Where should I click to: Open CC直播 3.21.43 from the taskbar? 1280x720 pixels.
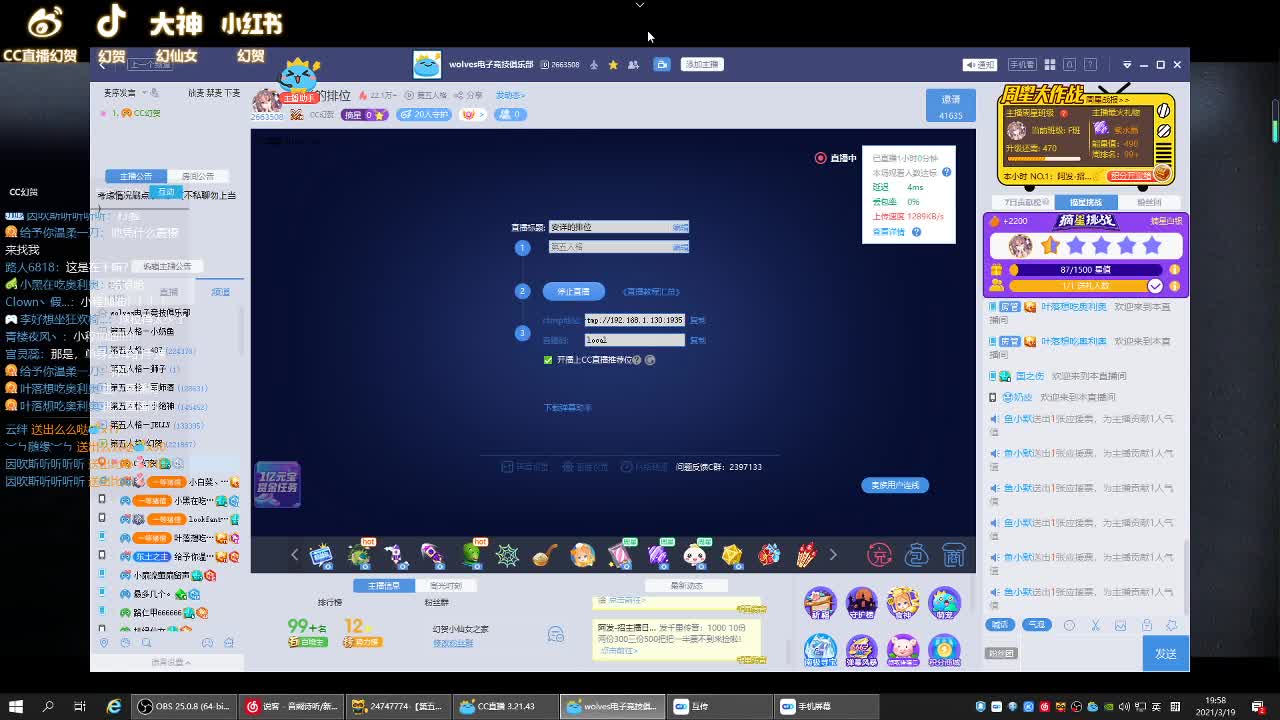click(x=505, y=706)
